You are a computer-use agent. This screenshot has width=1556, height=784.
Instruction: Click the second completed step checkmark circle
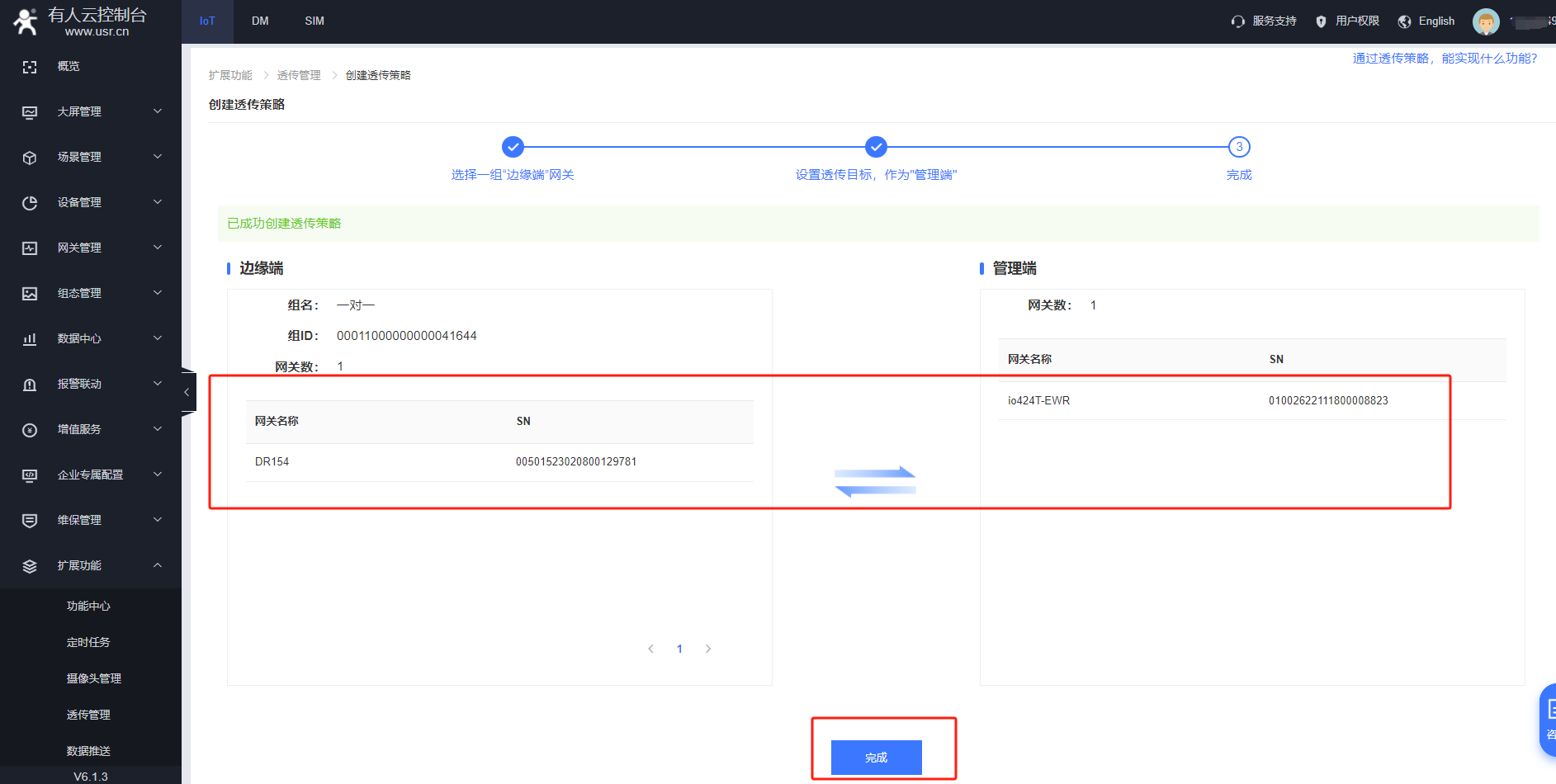tap(876, 147)
